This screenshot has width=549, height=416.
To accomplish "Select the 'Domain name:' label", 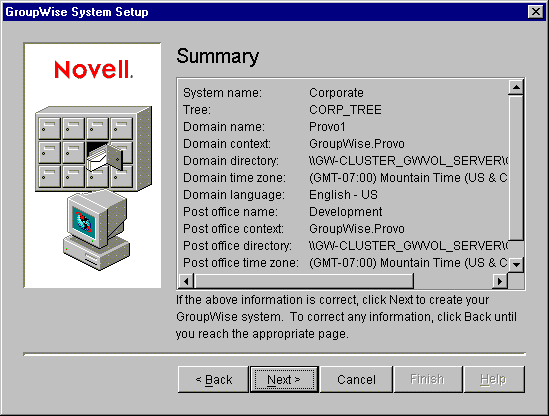I will click(x=224, y=127).
